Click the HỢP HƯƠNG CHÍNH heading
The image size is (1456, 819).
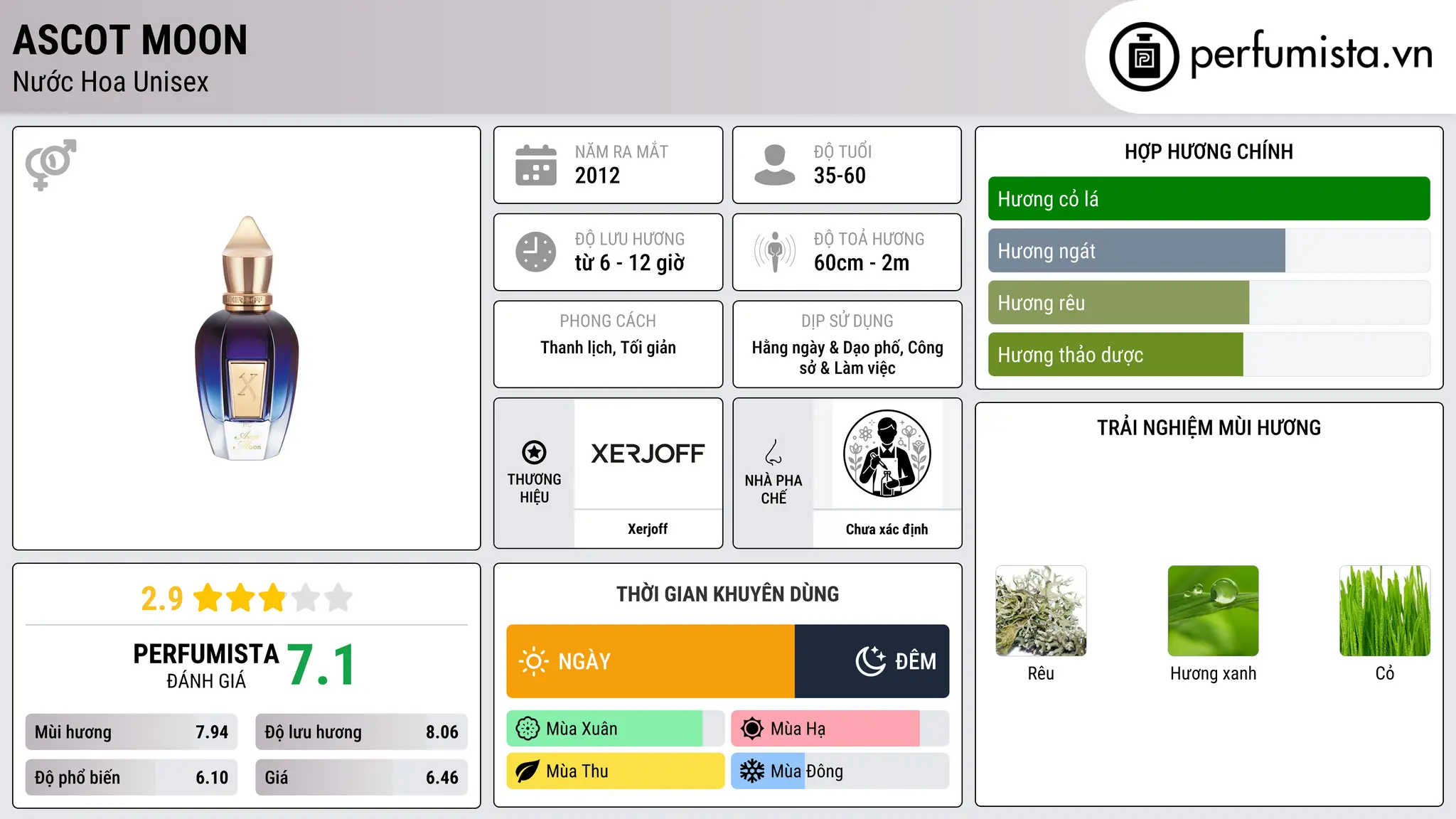pos(1209,151)
